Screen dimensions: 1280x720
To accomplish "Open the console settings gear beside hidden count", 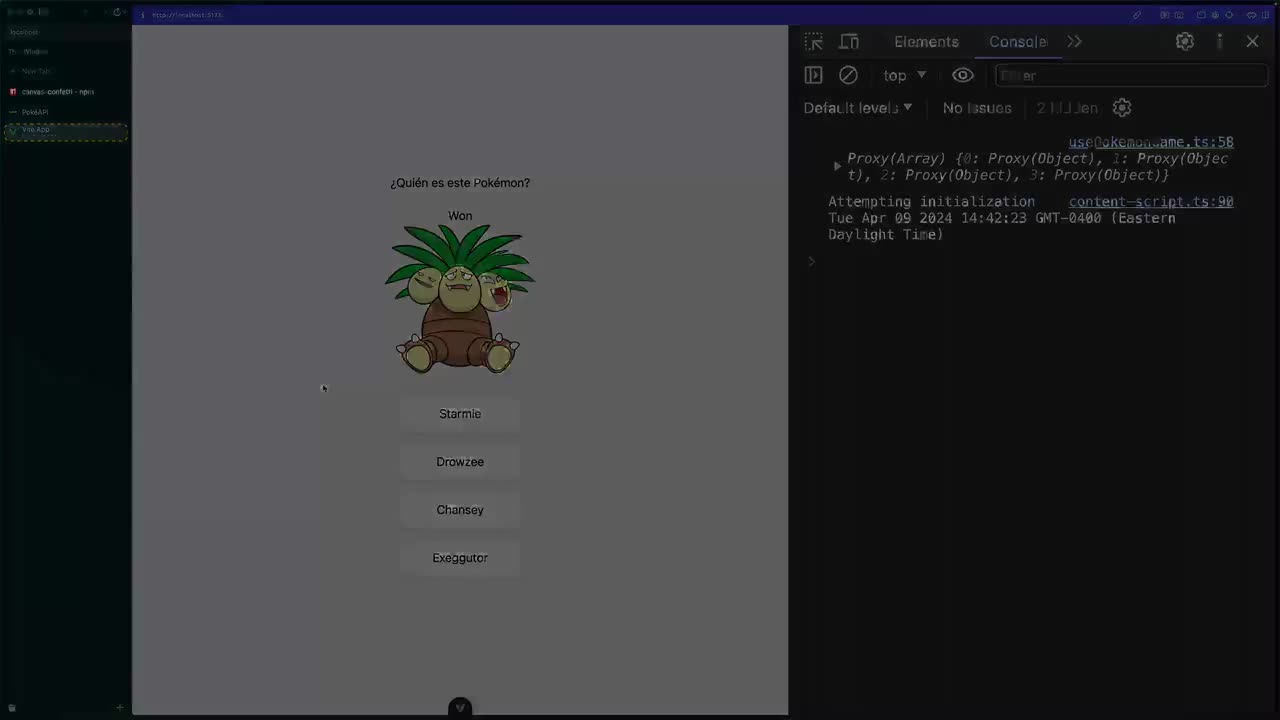I will pos(1122,108).
